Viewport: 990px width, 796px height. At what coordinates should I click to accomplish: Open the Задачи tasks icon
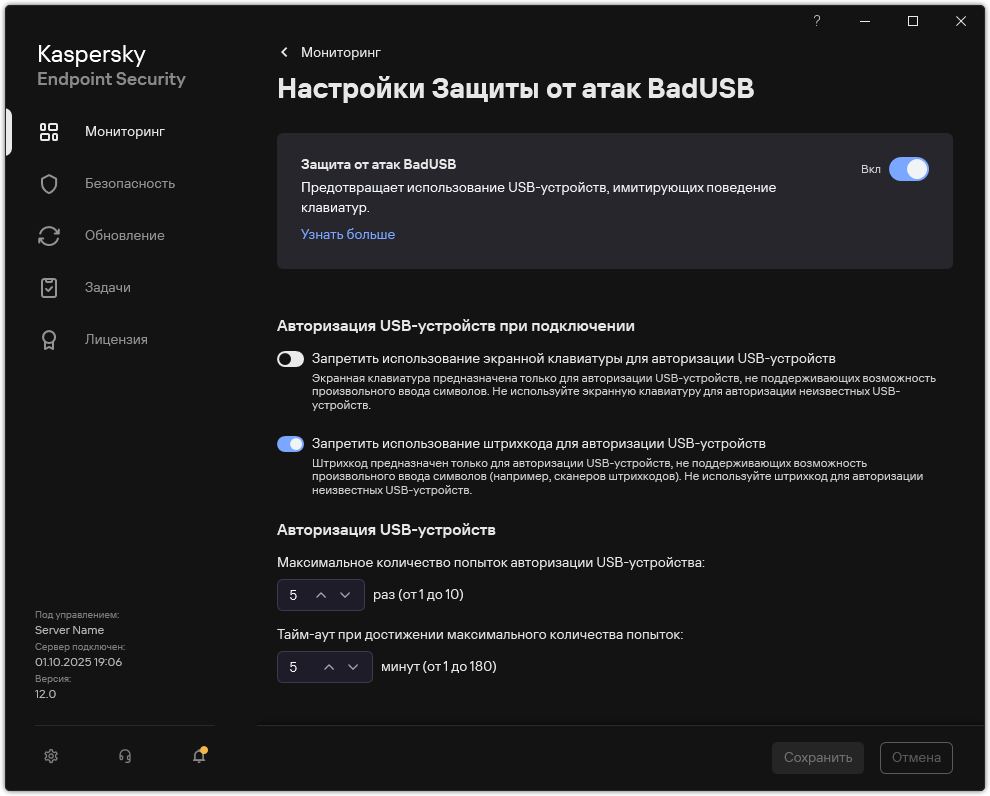click(48, 287)
